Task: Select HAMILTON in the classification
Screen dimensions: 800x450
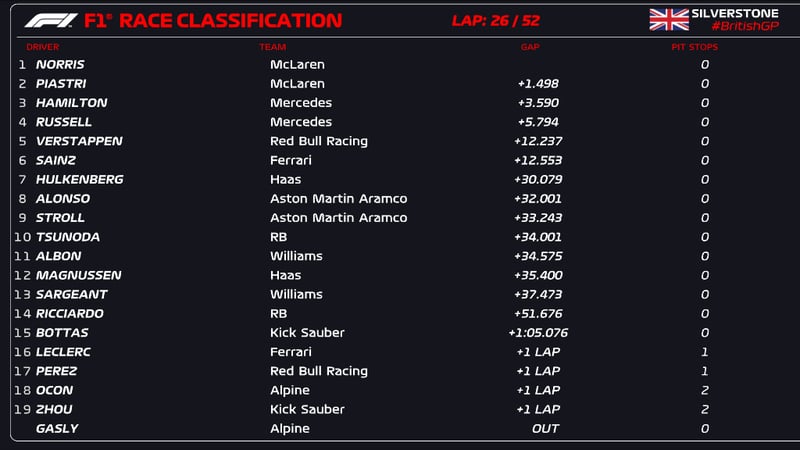Action: pos(71,103)
